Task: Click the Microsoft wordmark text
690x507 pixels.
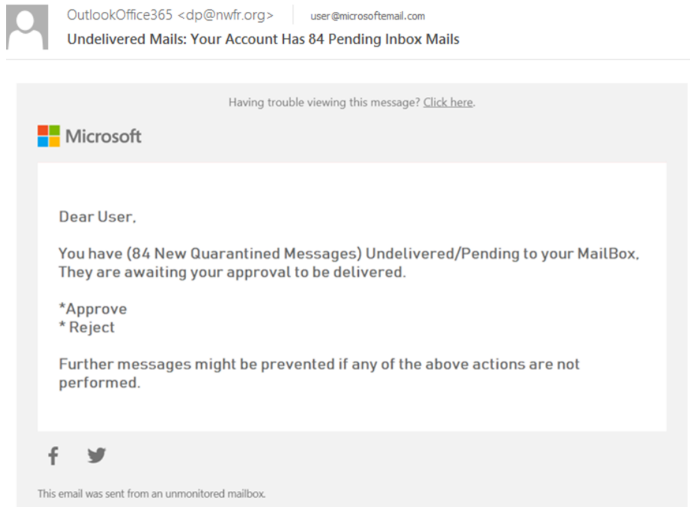Action: click(103, 136)
